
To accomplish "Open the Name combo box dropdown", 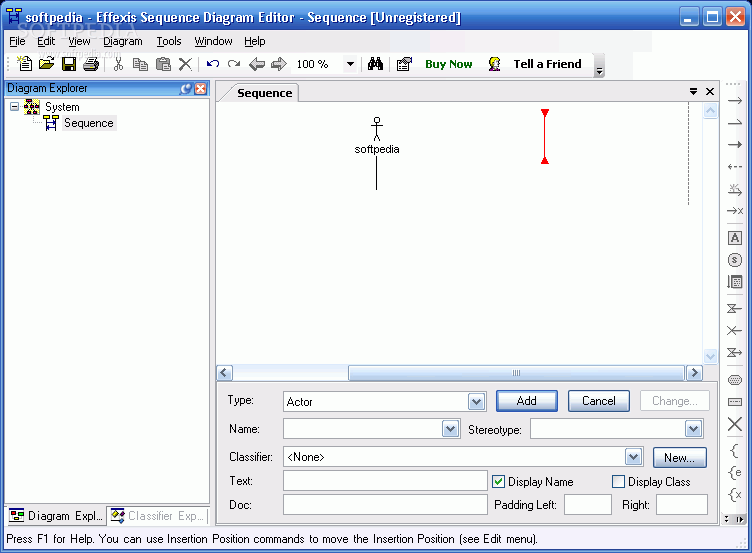I will pos(450,429).
